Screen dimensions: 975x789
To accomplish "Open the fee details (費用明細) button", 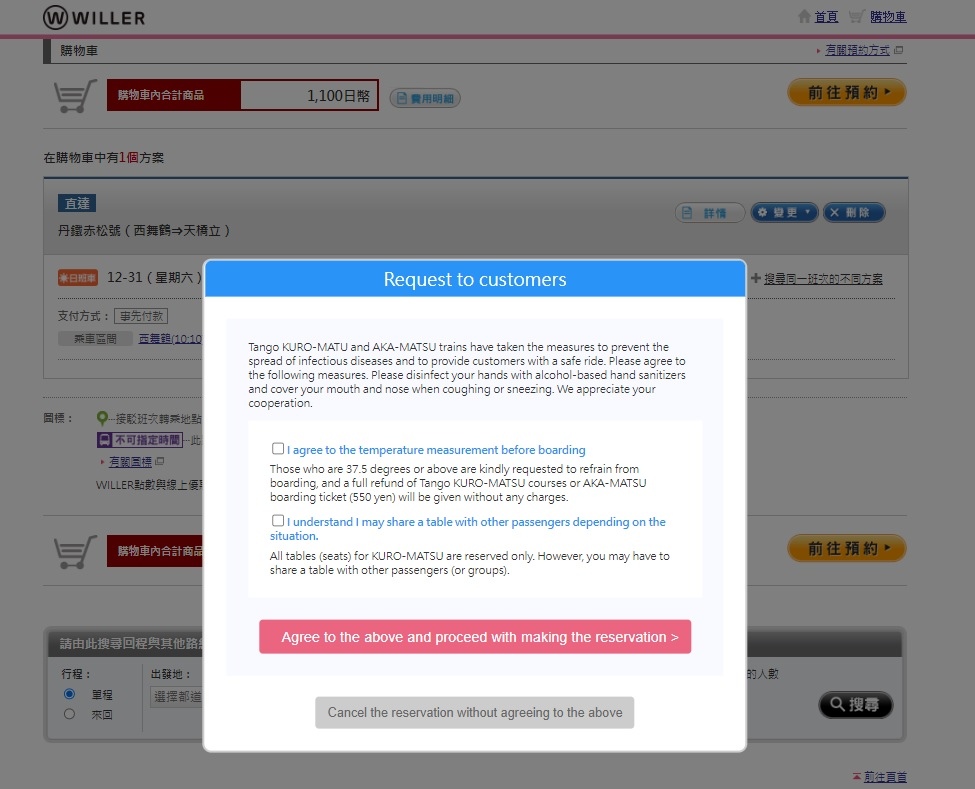I will coord(425,98).
